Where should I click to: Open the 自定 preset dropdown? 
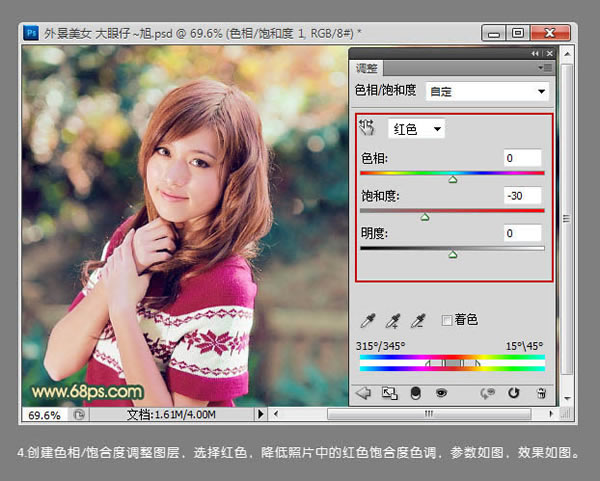coord(487,91)
